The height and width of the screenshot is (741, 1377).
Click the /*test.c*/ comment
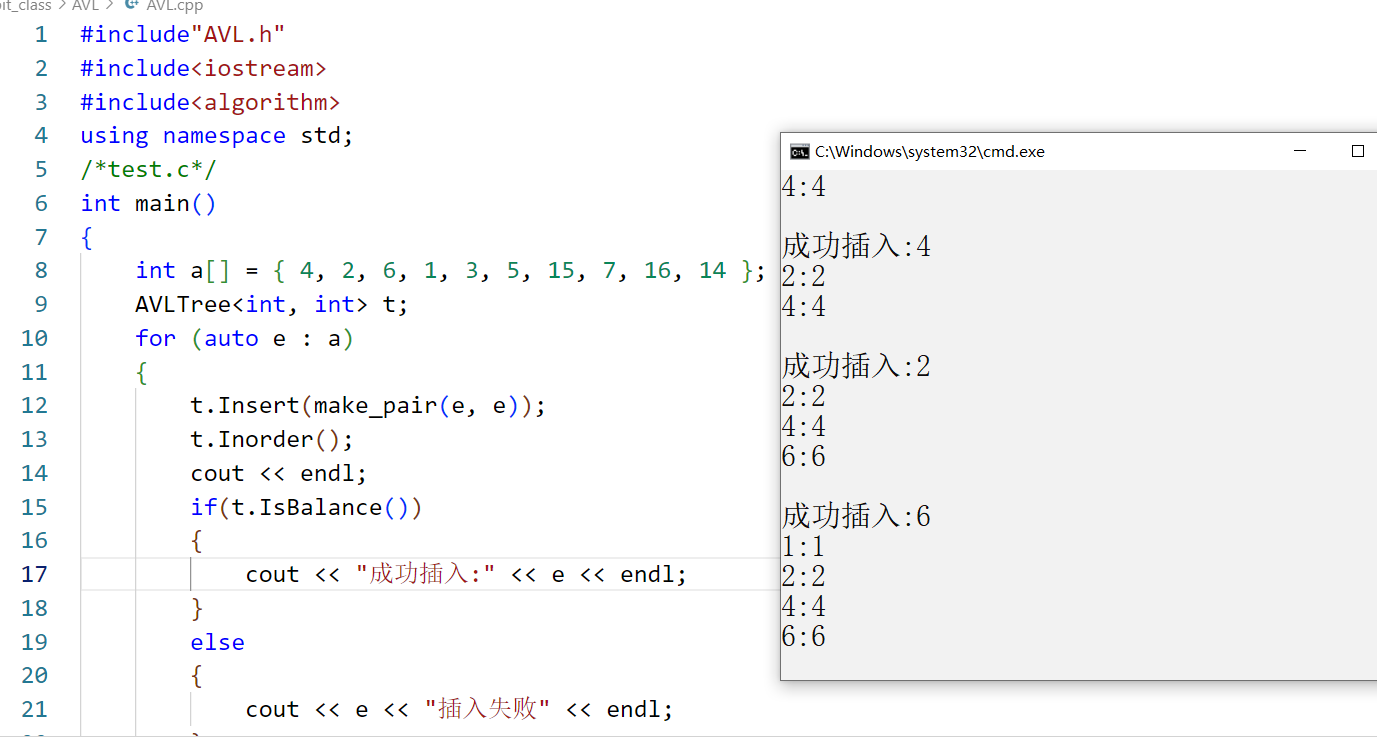148,170
